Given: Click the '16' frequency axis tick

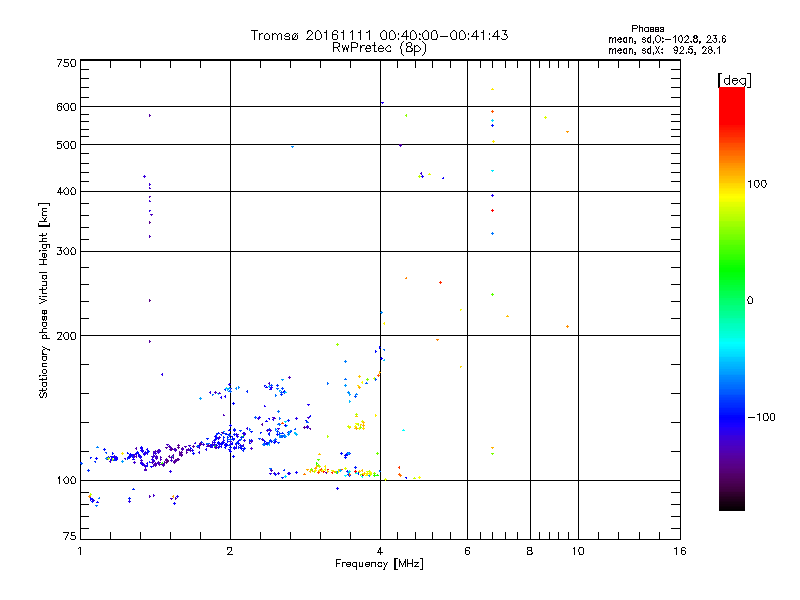Looking at the screenshot, I should pyautogui.click(x=680, y=551).
